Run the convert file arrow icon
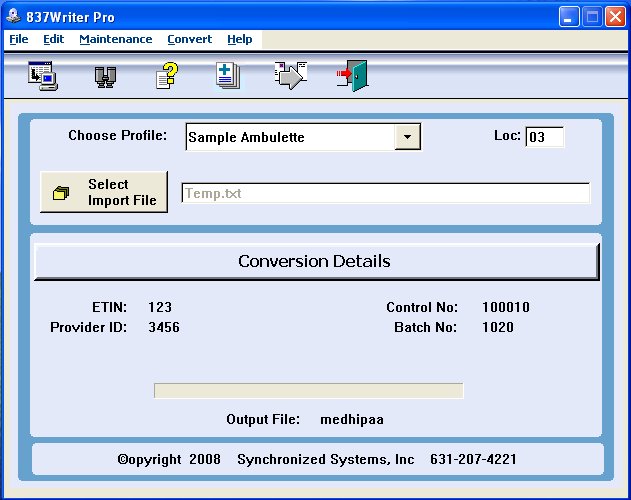This screenshot has height=500, width=631. pyautogui.click(x=291, y=75)
